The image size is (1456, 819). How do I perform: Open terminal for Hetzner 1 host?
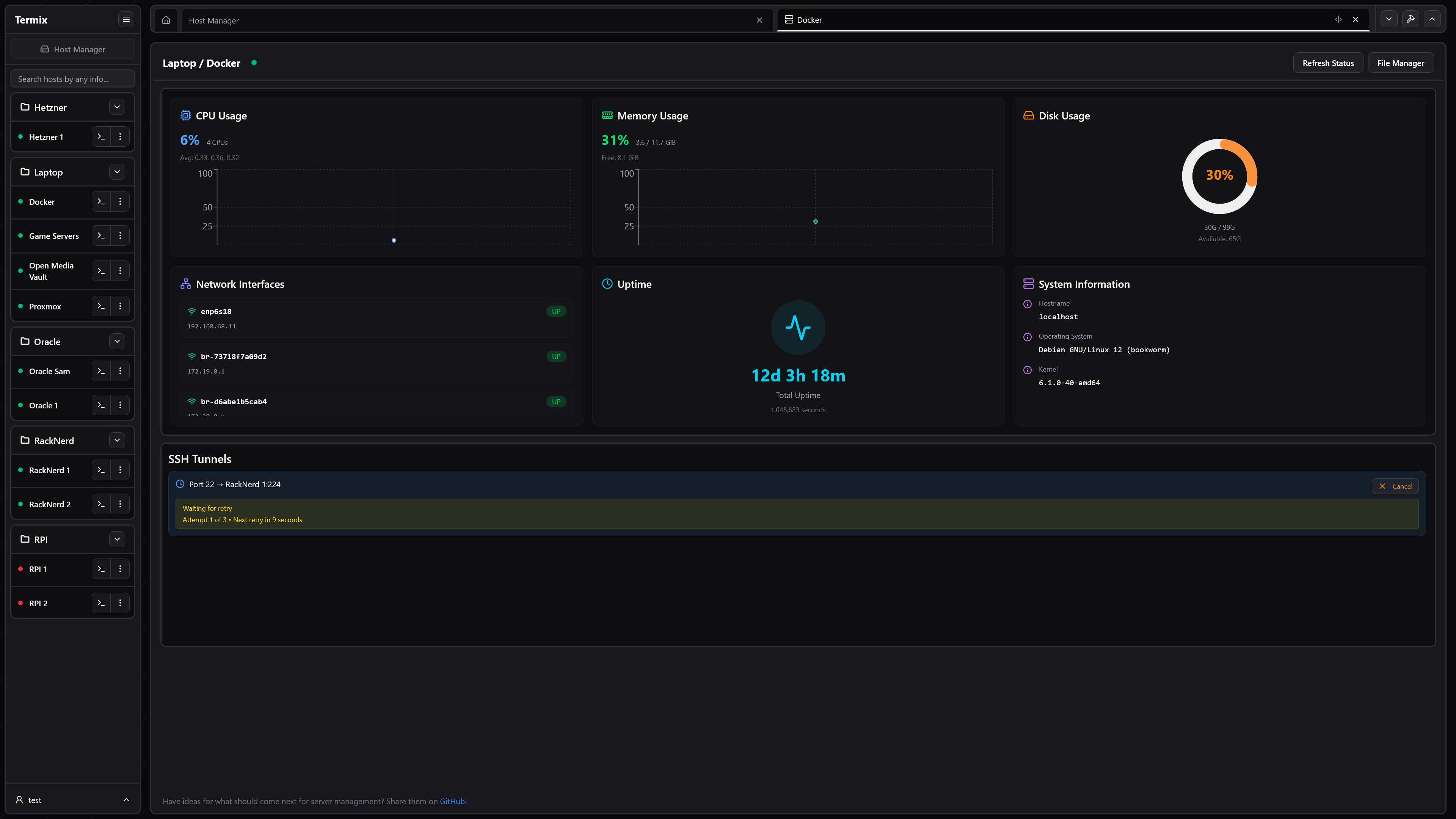pos(101,137)
